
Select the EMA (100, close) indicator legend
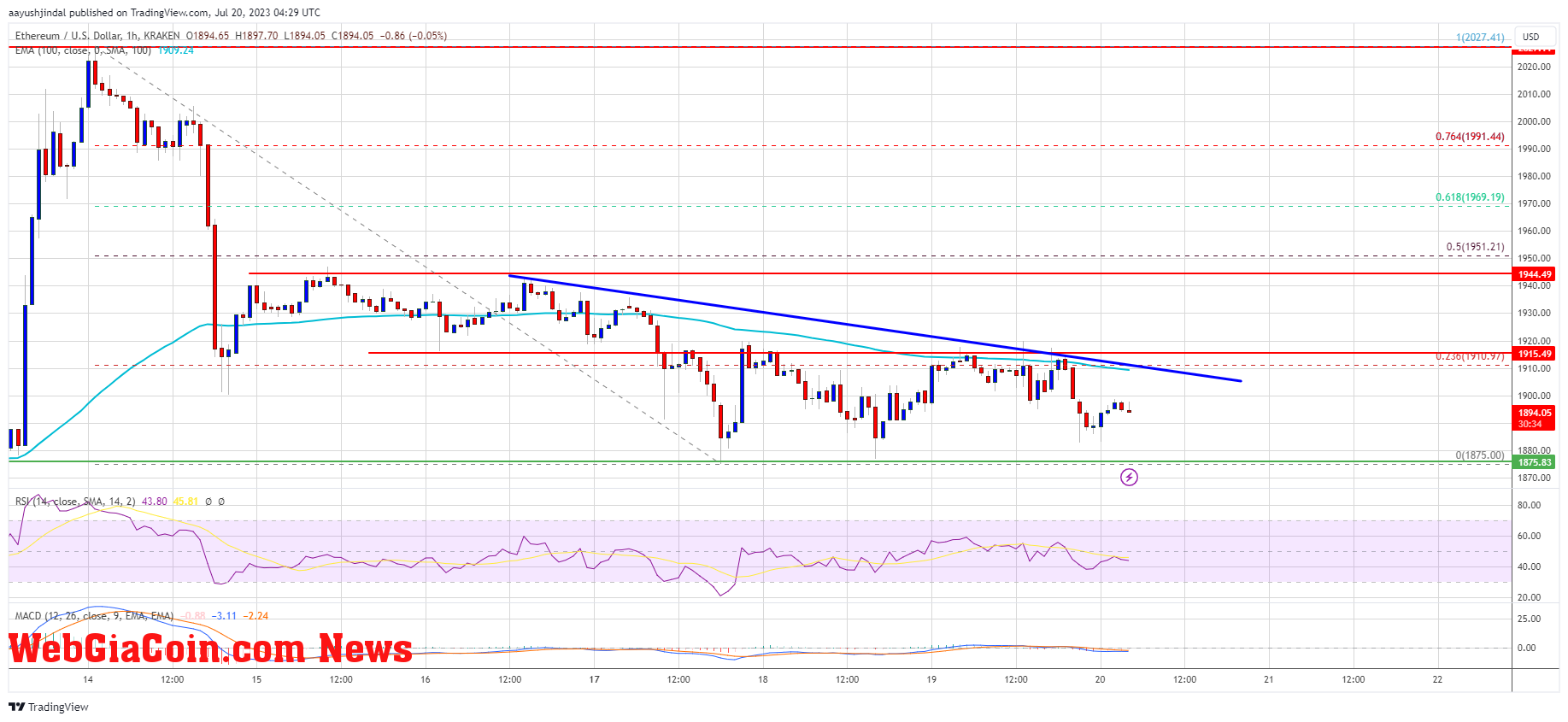click(83, 50)
